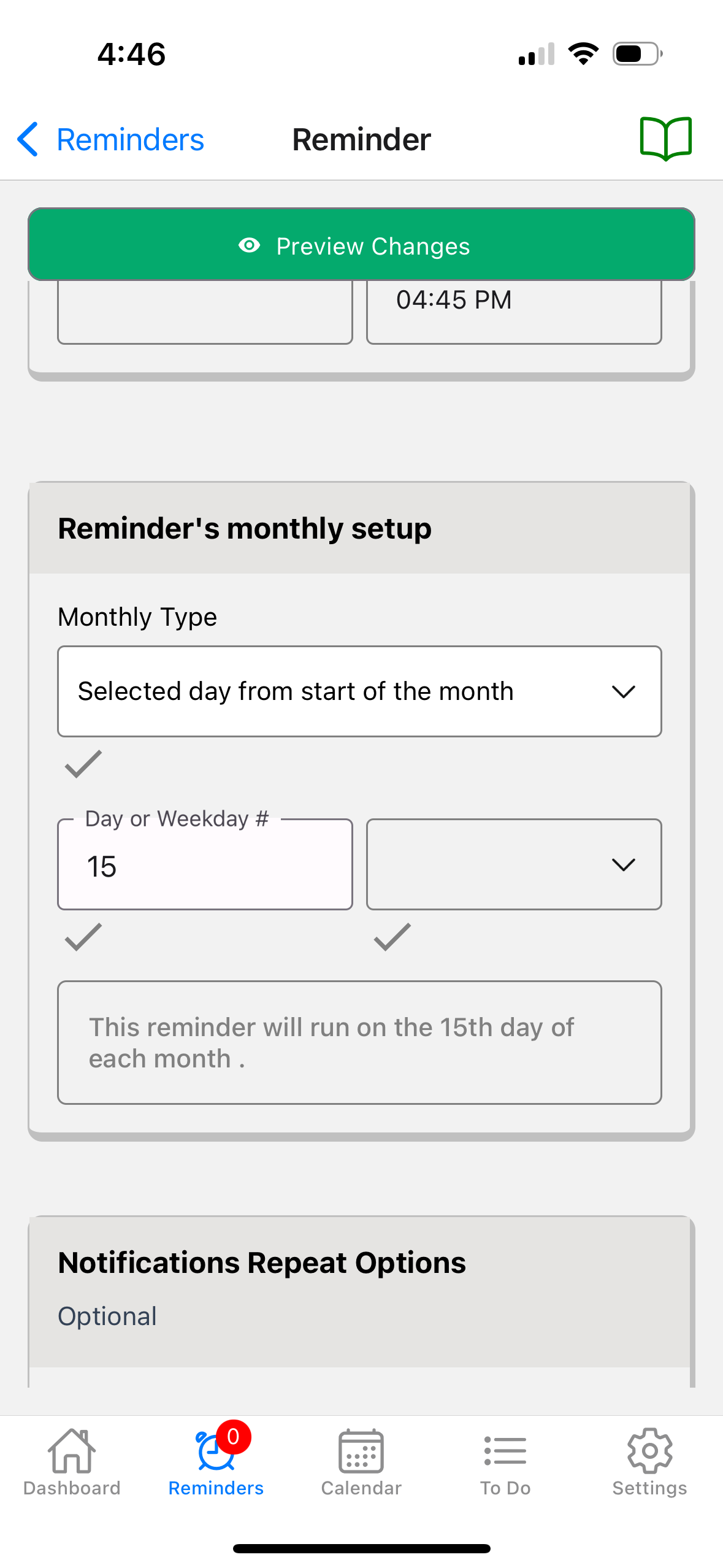723x1568 pixels.
Task: Open the Calendar icon in bottom bar
Action: 361,1451
